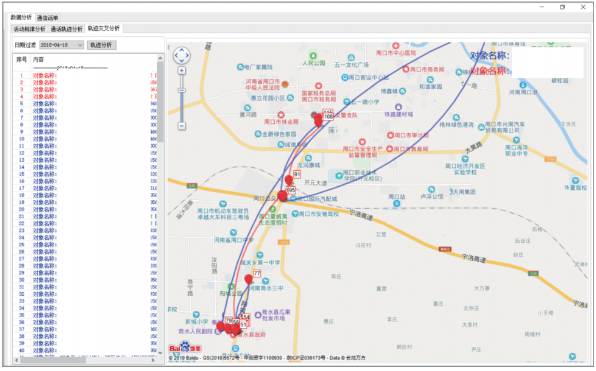The width and height of the screenshot is (596, 371).
Task: Switch to the 通信话单 tab
Action: click(48, 18)
